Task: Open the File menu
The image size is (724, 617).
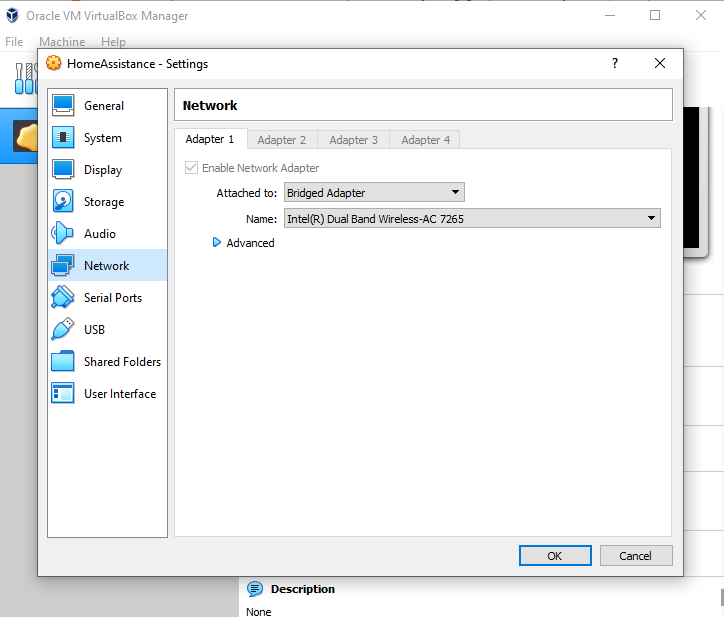Action: tap(14, 42)
